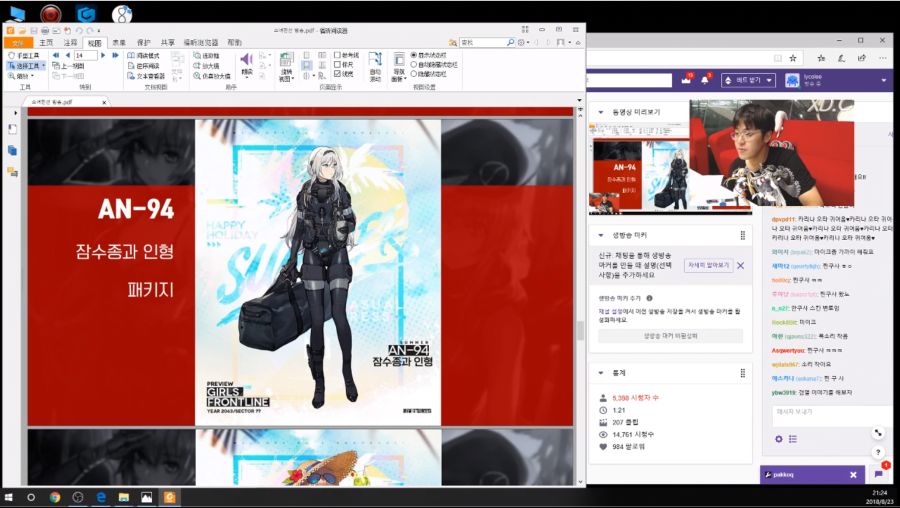
Task: Open the Get Bits dropdown
Action: pyautogui.click(x=748, y=80)
